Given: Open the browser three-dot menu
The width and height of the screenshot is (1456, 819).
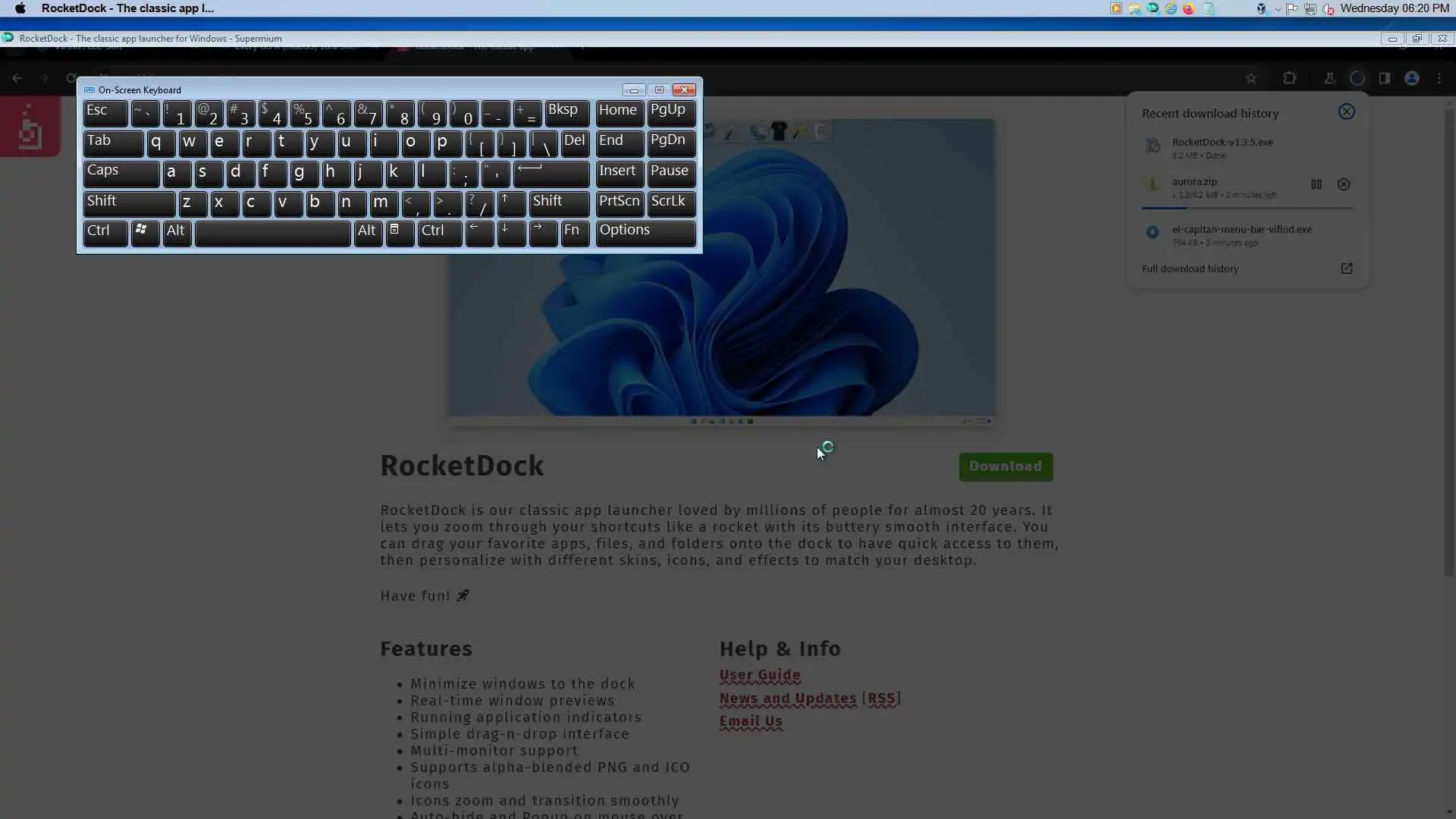Looking at the screenshot, I should (1439, 78).
